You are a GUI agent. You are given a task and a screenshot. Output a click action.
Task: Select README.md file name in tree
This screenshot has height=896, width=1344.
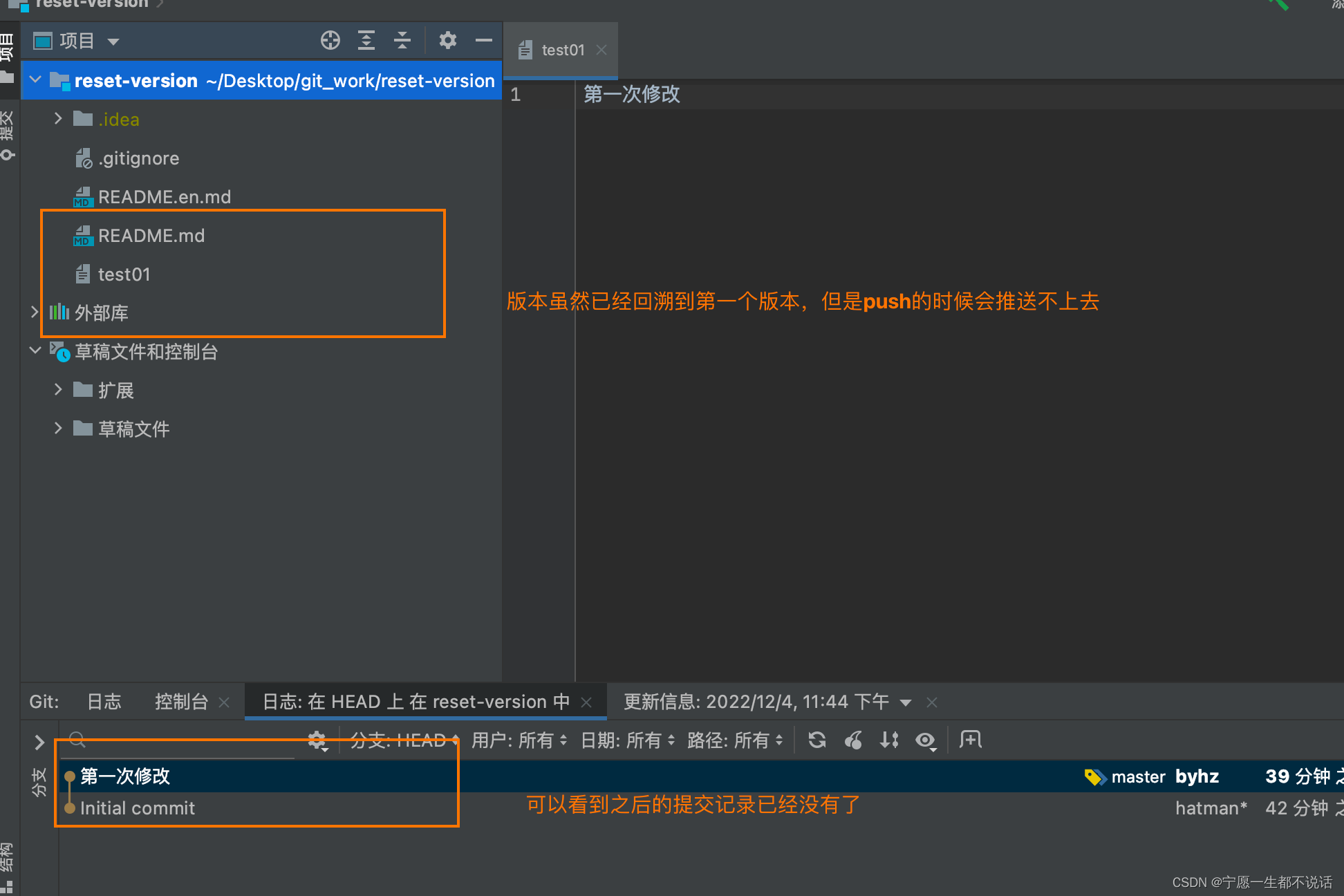(151, 236)
